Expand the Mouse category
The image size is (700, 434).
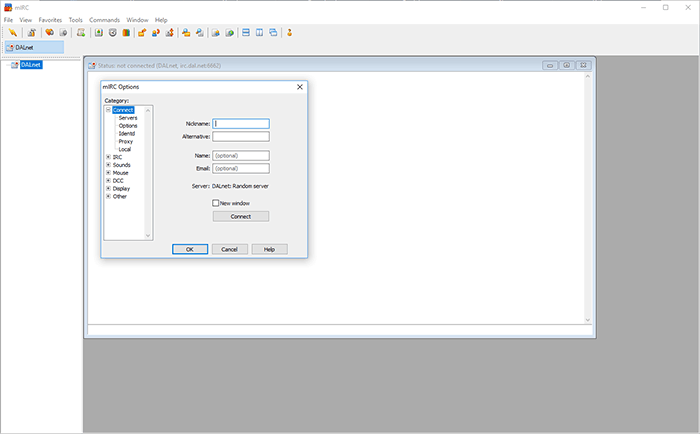108,173
